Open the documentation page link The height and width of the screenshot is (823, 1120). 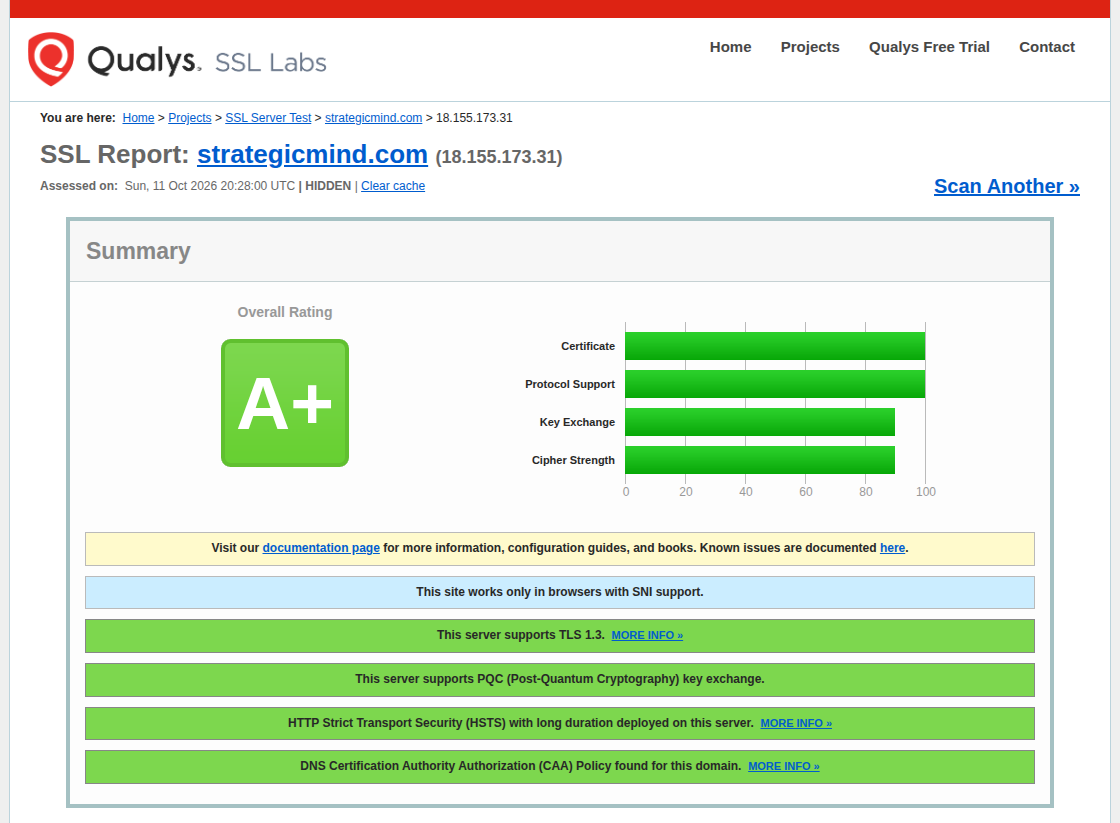(321, 548)
